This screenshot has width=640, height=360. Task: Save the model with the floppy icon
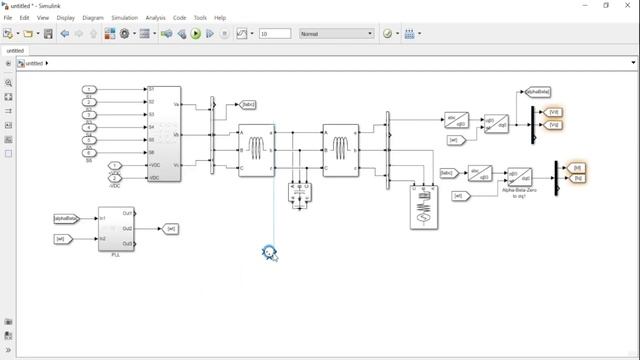point(48,34)
